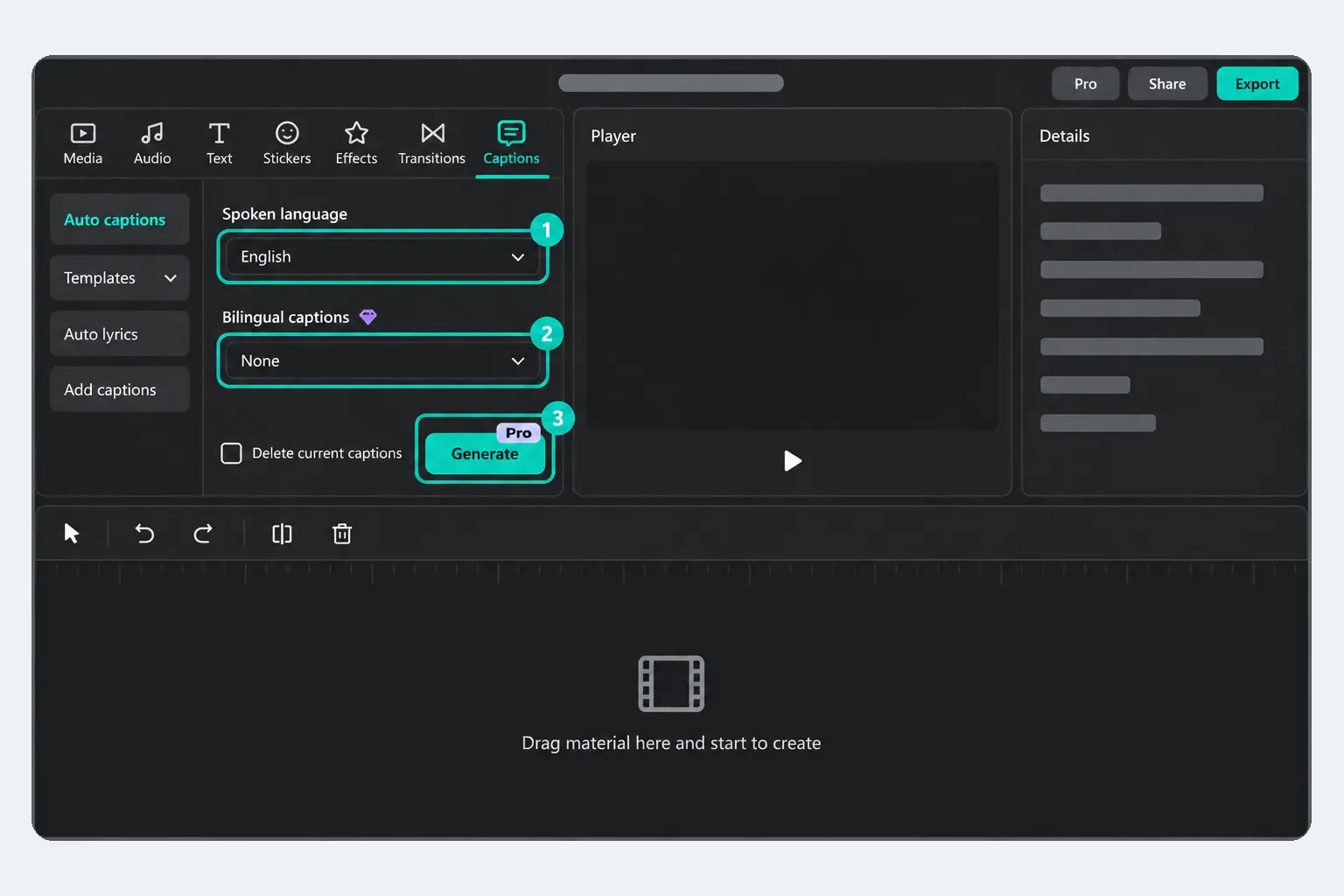The height and width of the screenshot is (896, 1344).
Task: Choose Add captions in sidebar
Action: click(x=120, y=389)
